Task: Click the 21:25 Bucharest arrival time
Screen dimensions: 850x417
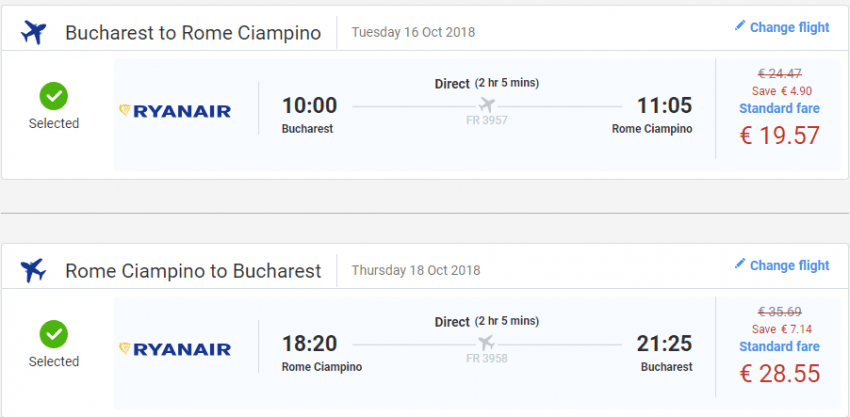Action: tap(664, 344)
